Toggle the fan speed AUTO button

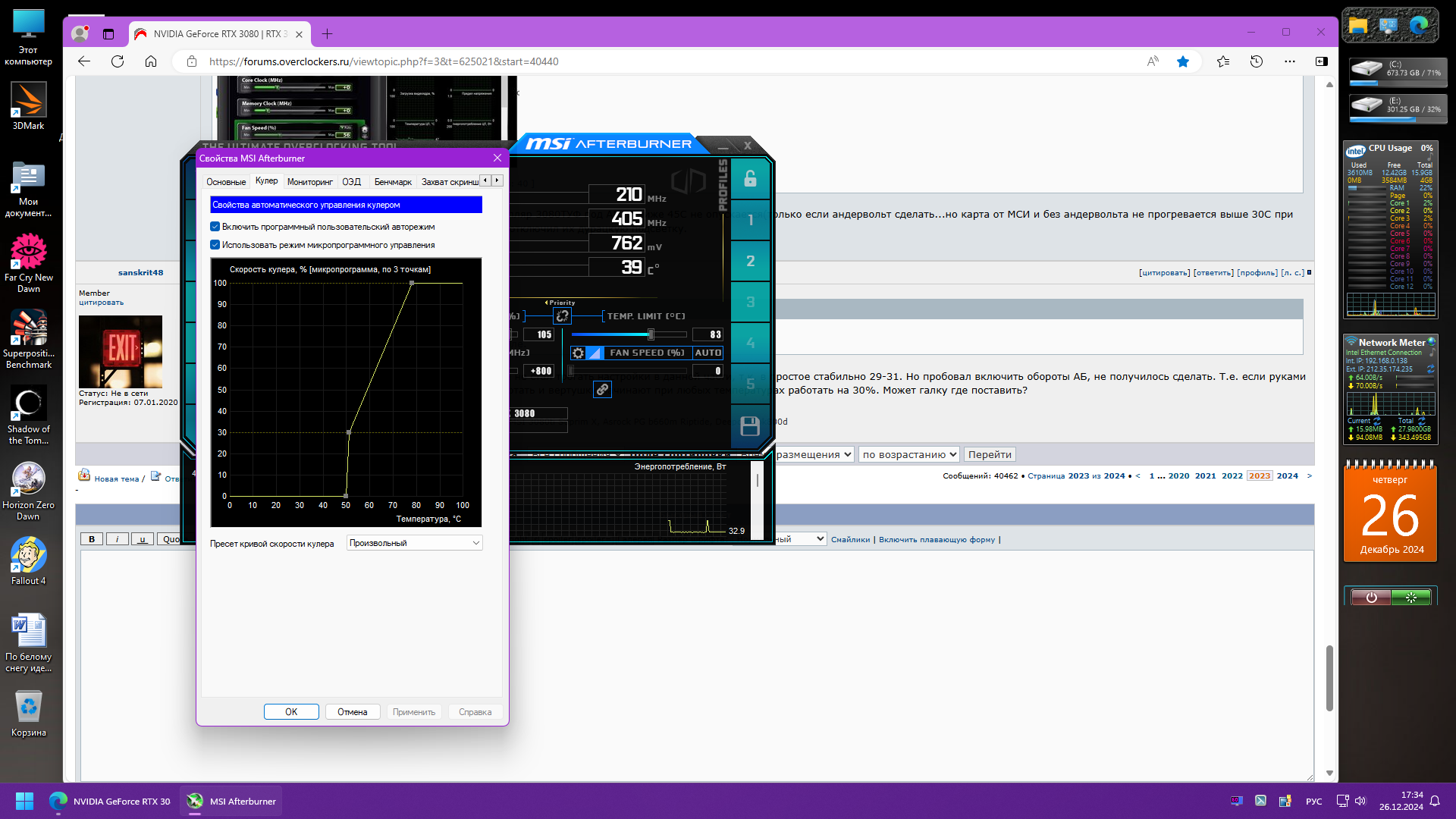(708, 353)
